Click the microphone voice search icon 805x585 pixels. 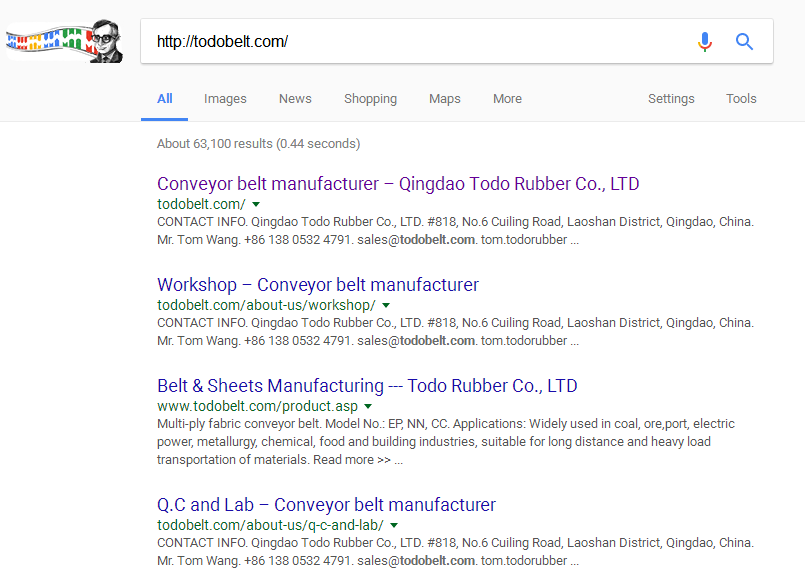tap(705, 42)
